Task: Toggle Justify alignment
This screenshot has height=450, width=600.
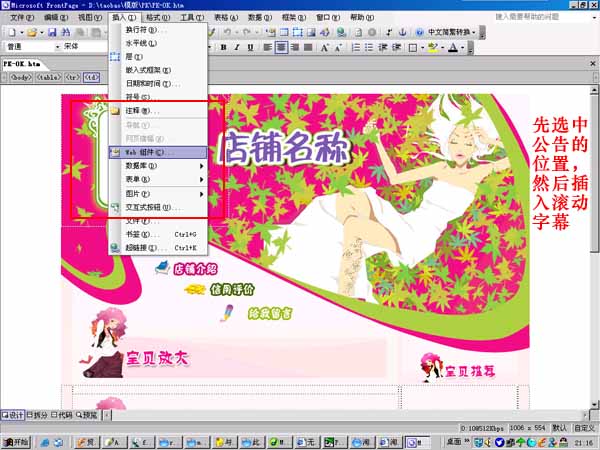Action: tap(308, 47)
